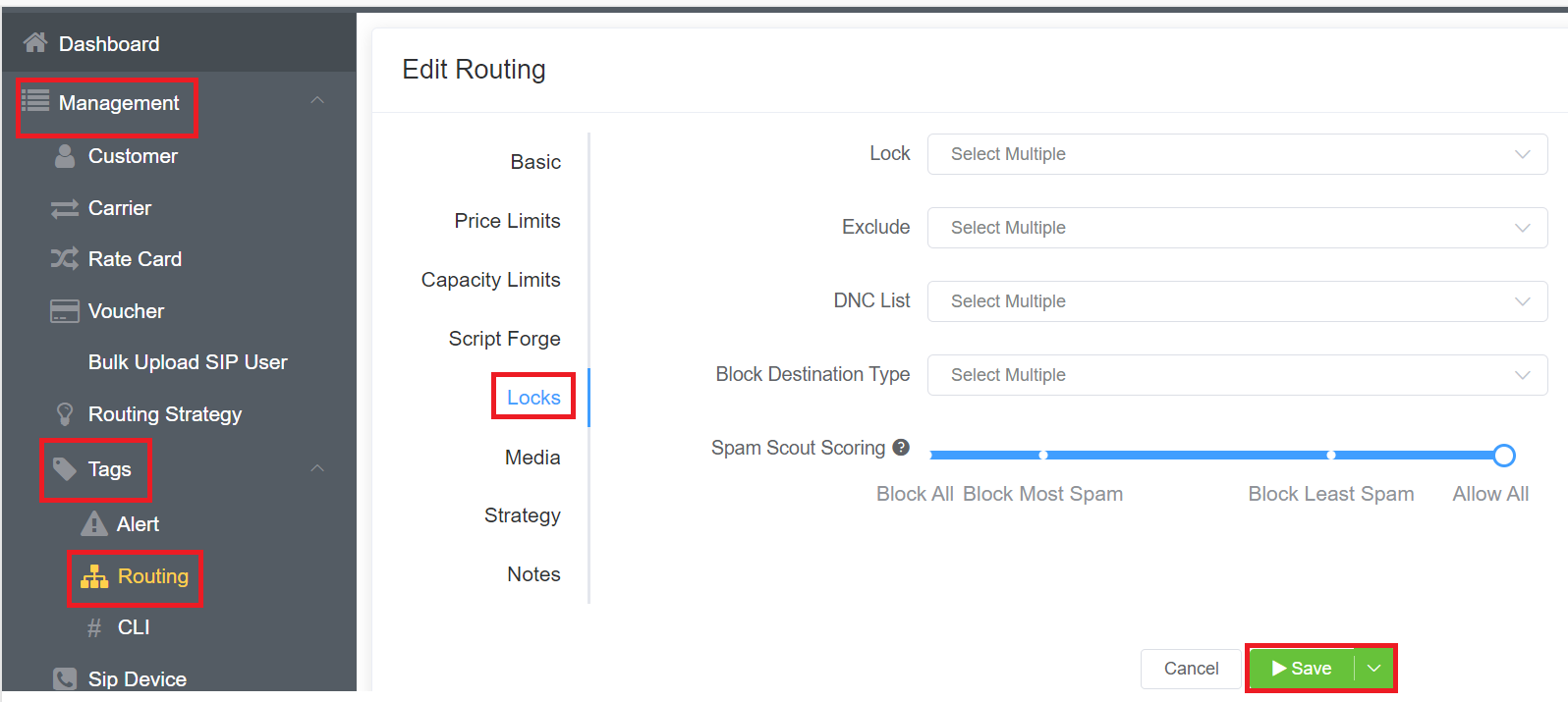Switch to the Price Limits tab
1568x702 pixels.
[507, 221]
